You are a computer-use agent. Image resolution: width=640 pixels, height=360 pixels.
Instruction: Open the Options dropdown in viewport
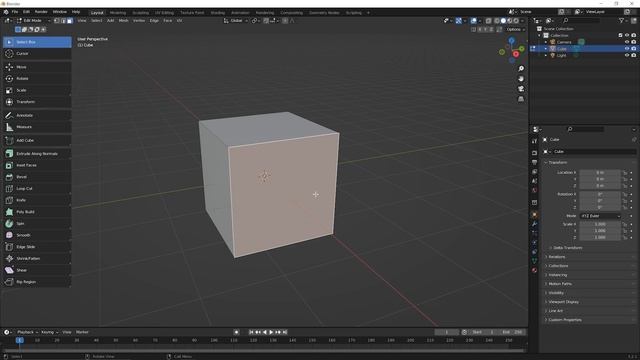[515, 29]
